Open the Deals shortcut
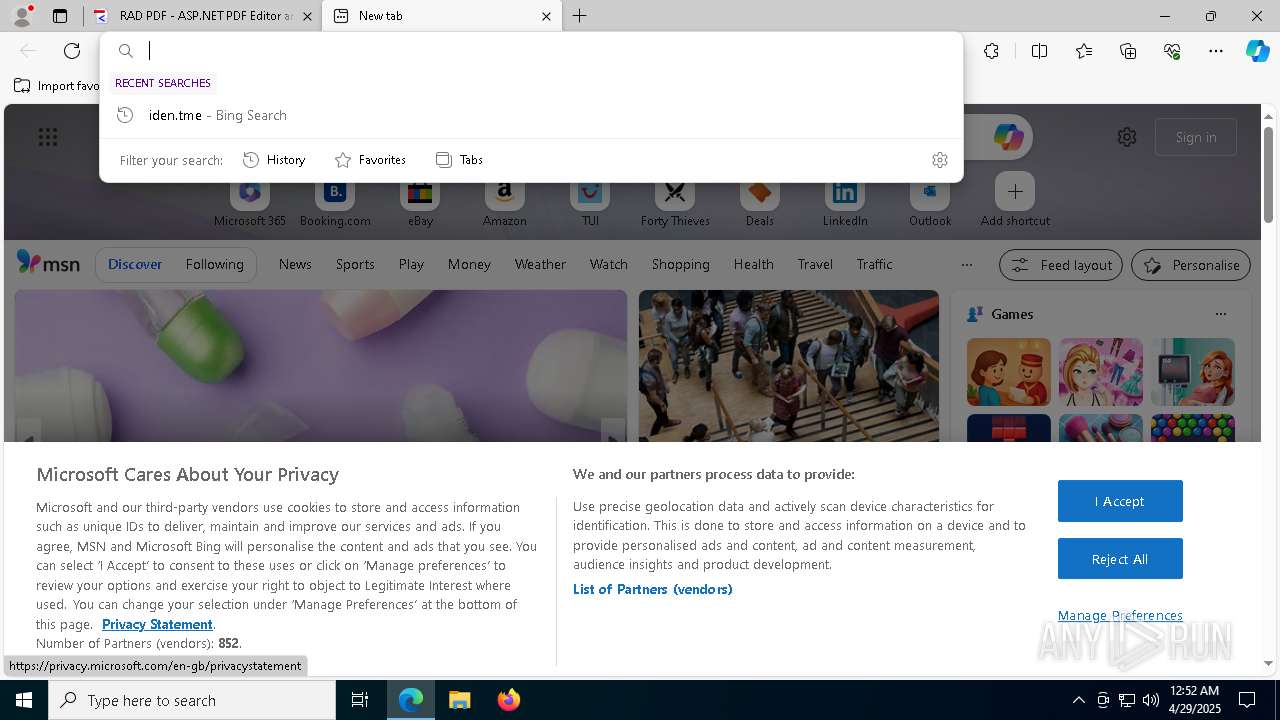 (760, 203)
